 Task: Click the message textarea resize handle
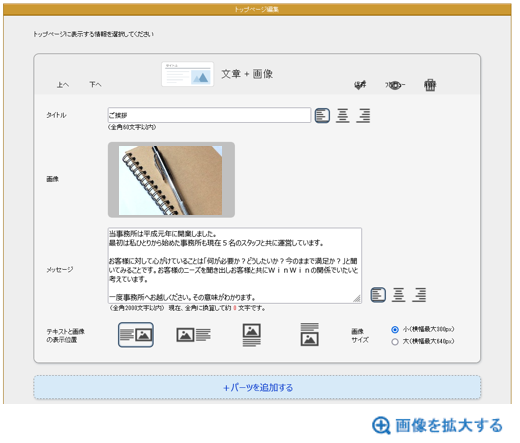(x=357, y=298)
